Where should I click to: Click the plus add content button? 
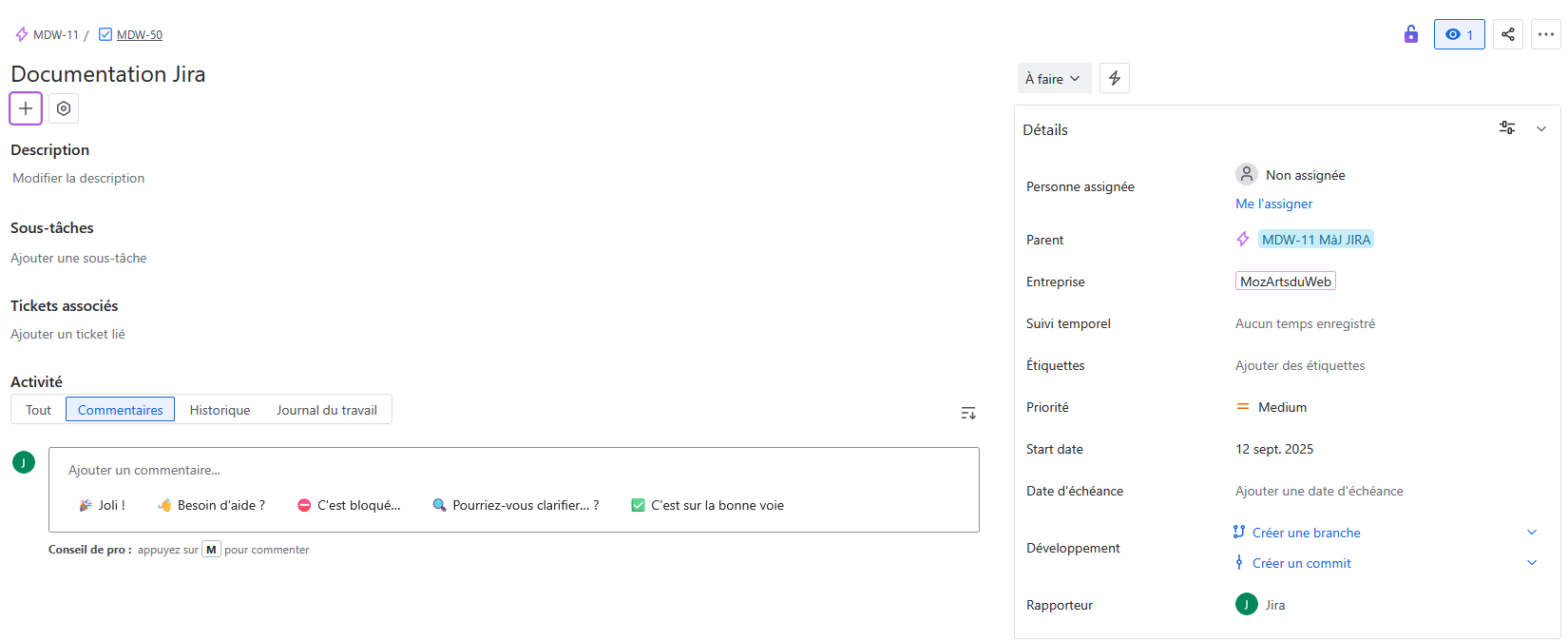tap(26, 108)
